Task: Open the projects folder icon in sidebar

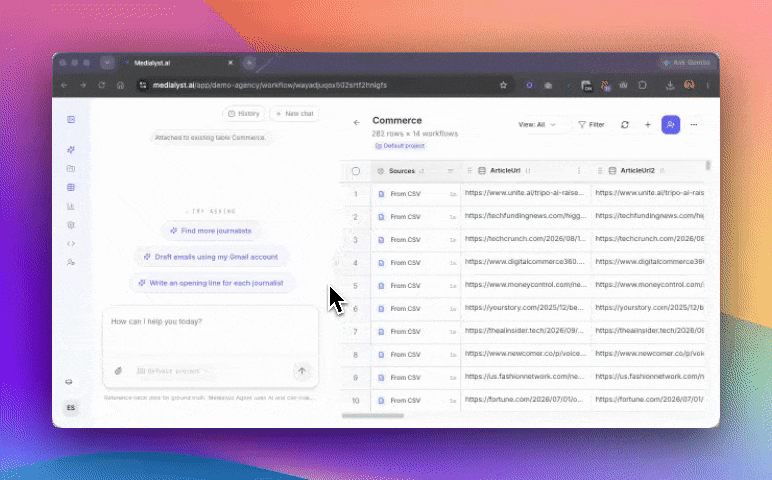Action: coord(71,168)
